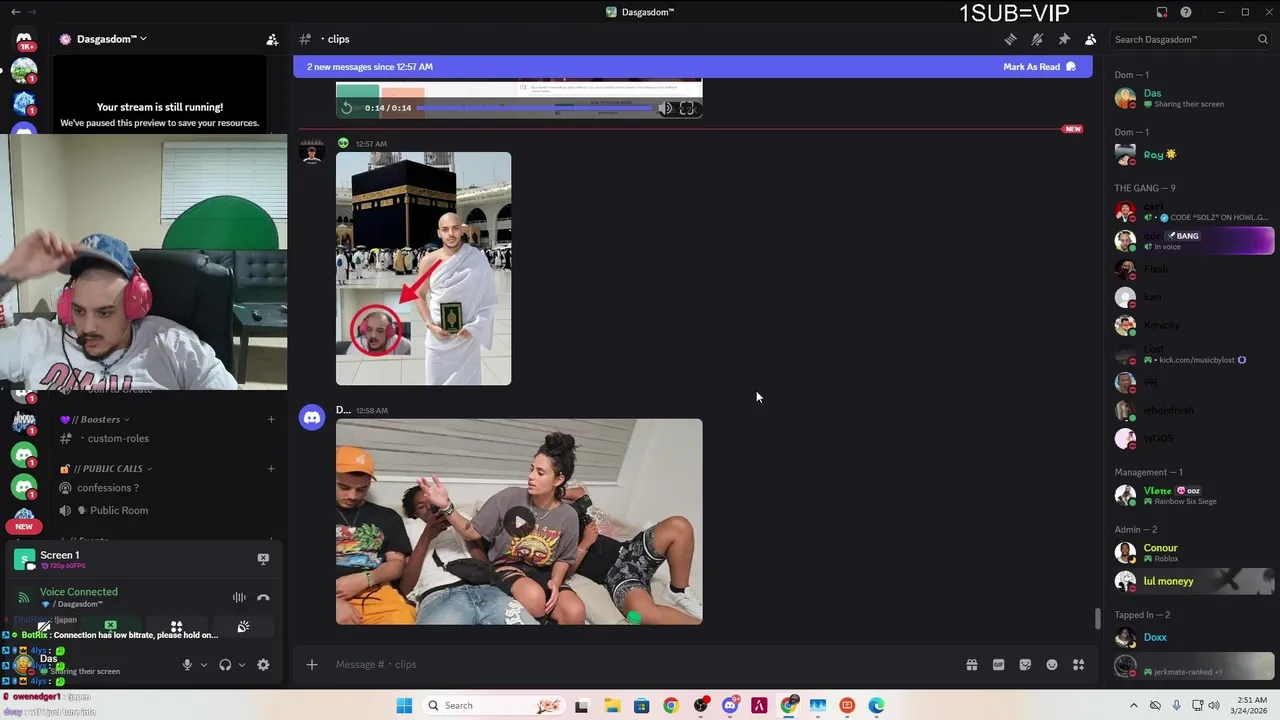Open headphone output options arrow
The height and width of the screenshot is (720, 1280).
point(242,665)
